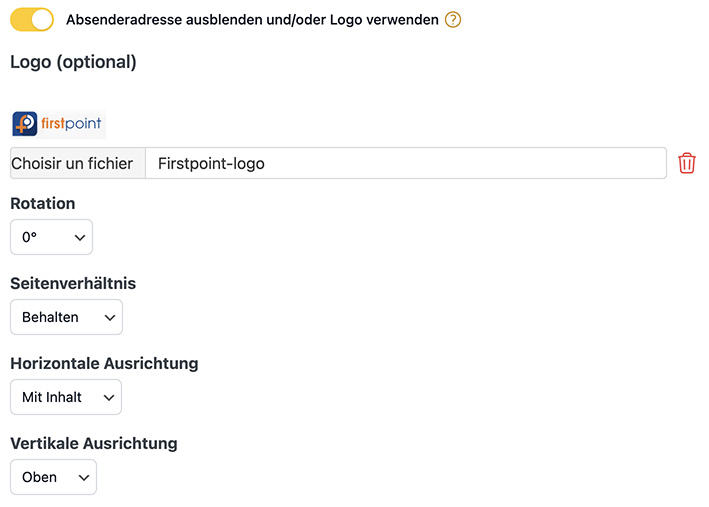The height and width of the screenshot is (507, 709).
Task: Click the chevron arrow in Rotation select
Action: pyautogui.click(x=80, y=237)
